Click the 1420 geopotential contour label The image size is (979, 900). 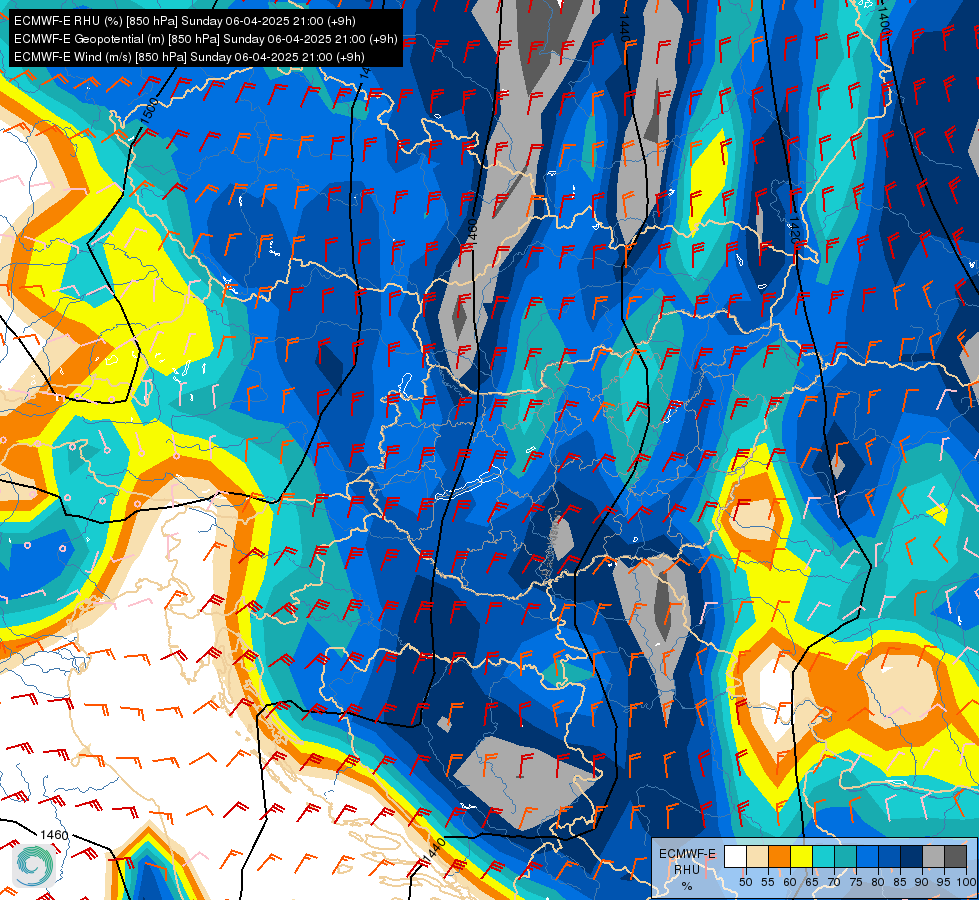794,230
